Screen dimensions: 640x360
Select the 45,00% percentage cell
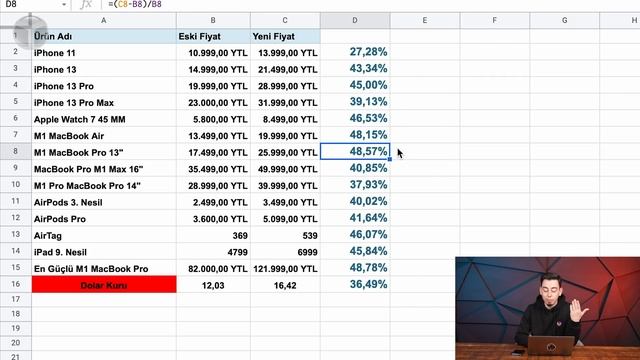(355, 85)
